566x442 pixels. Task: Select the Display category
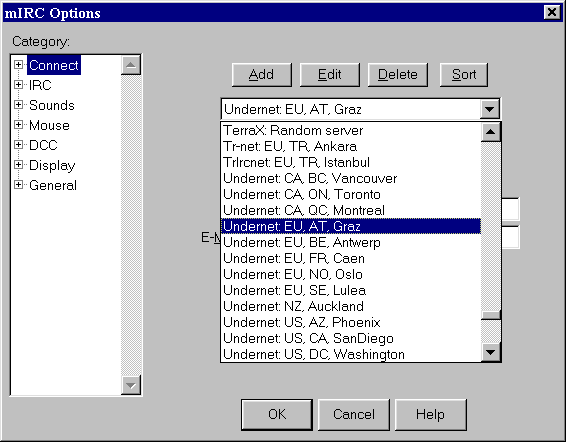coord(52,165)
